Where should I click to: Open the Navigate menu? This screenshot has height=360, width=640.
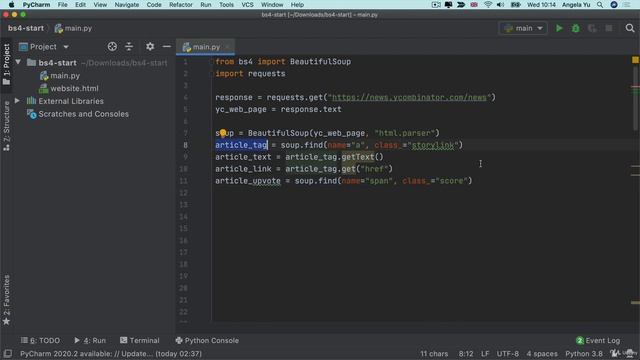click(127, 4)
